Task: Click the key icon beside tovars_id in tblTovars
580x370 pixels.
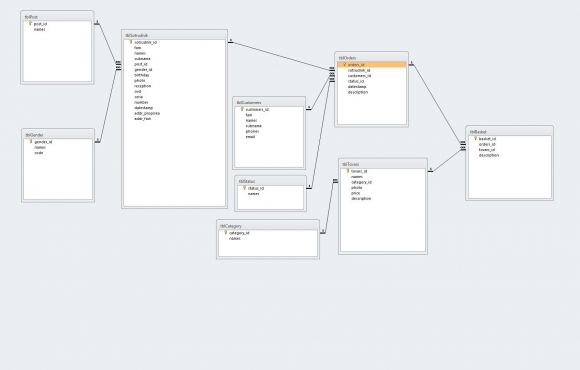Action: pyautogui.click(x=348, y=171)
